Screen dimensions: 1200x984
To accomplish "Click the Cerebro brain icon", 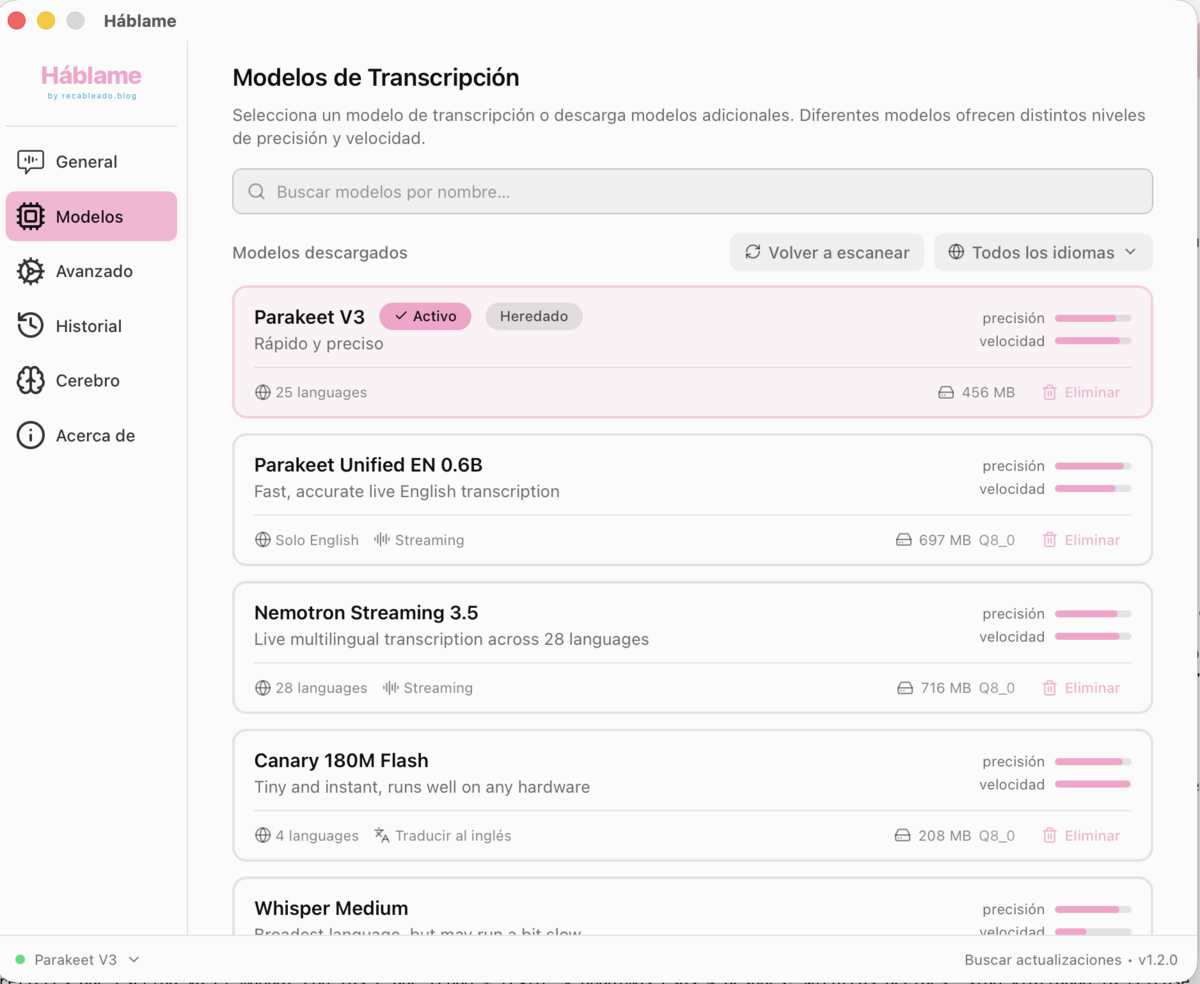I will pyautogui.click(x=31, y=381).
